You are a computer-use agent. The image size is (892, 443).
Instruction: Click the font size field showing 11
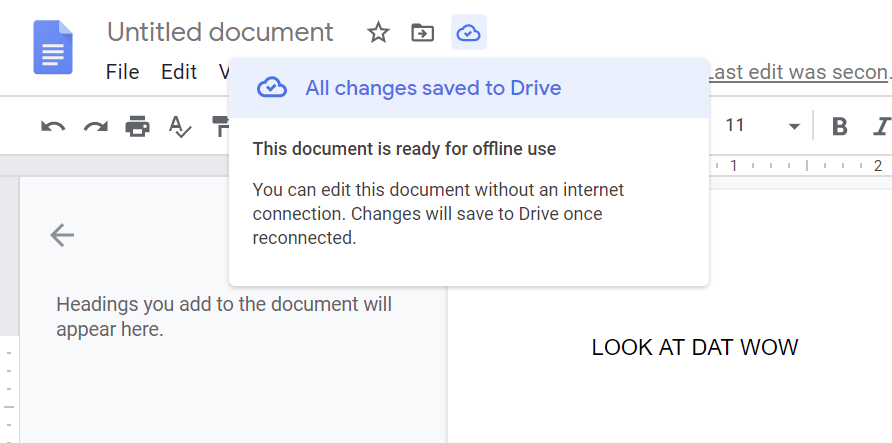(x=736, y=126)
